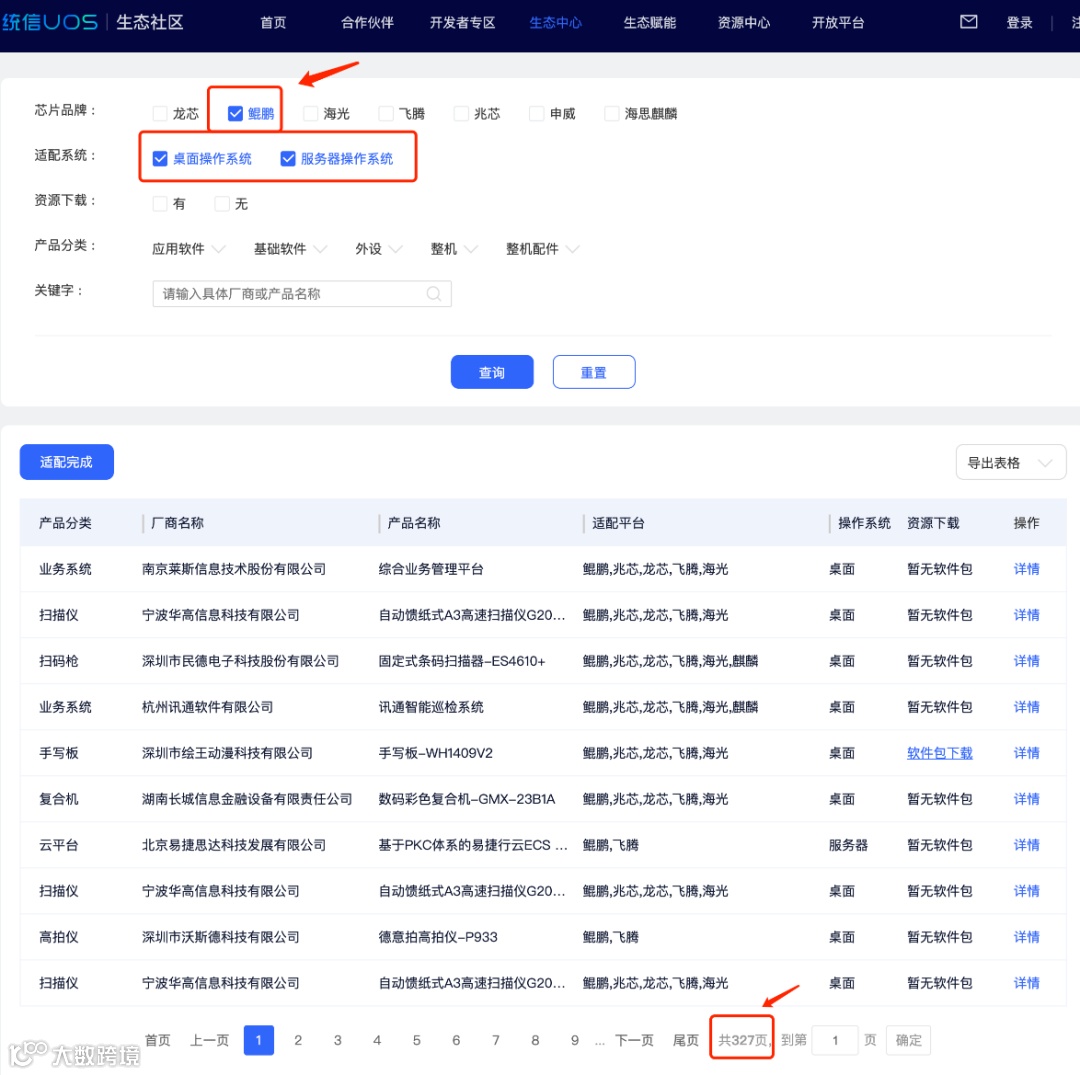Image resolution: width=1080 pixels, height=1075 pixels.
Task: Open 资源中心 navigation item
Action: (x=744, y=23)
